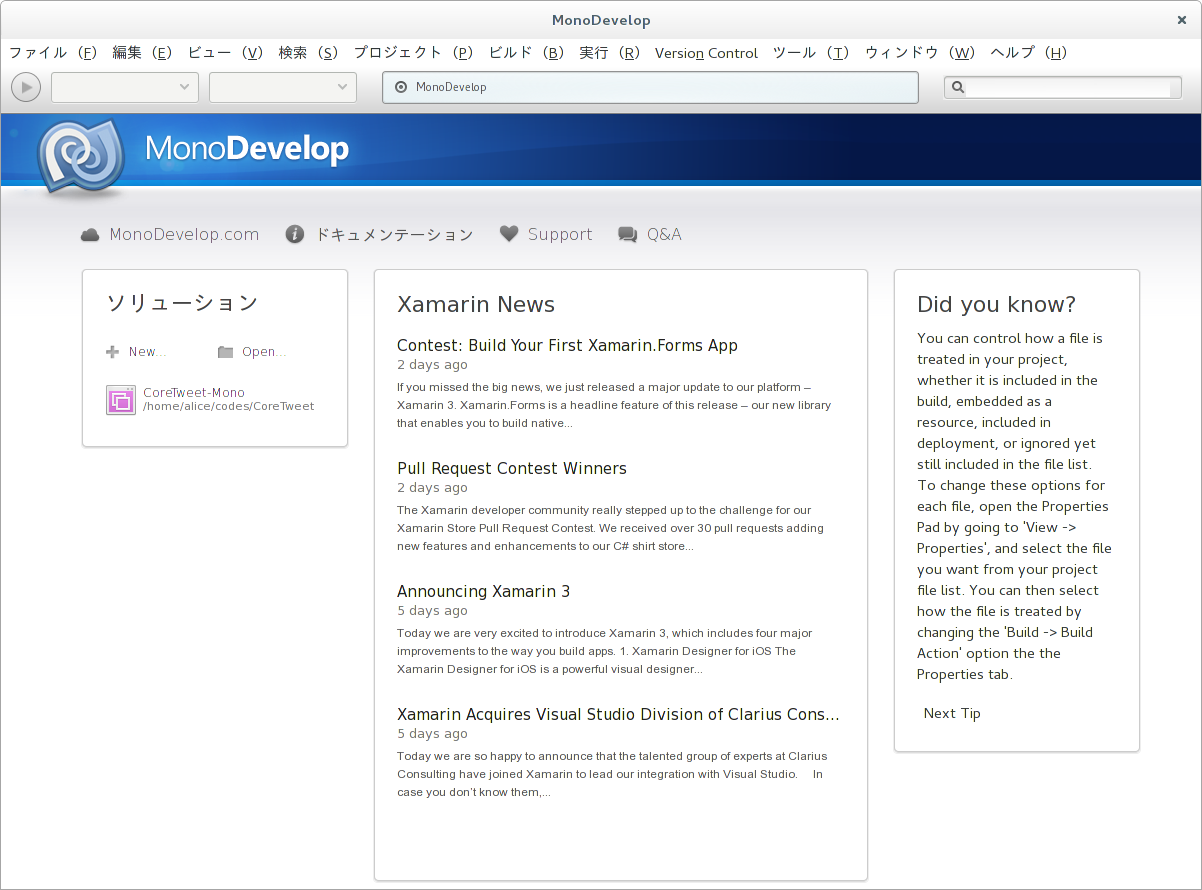Viewport: 1202px width, 890px height.
Task: Open the 編集 (E) menu
Action: pyautogui.click(x=143, y=53)
